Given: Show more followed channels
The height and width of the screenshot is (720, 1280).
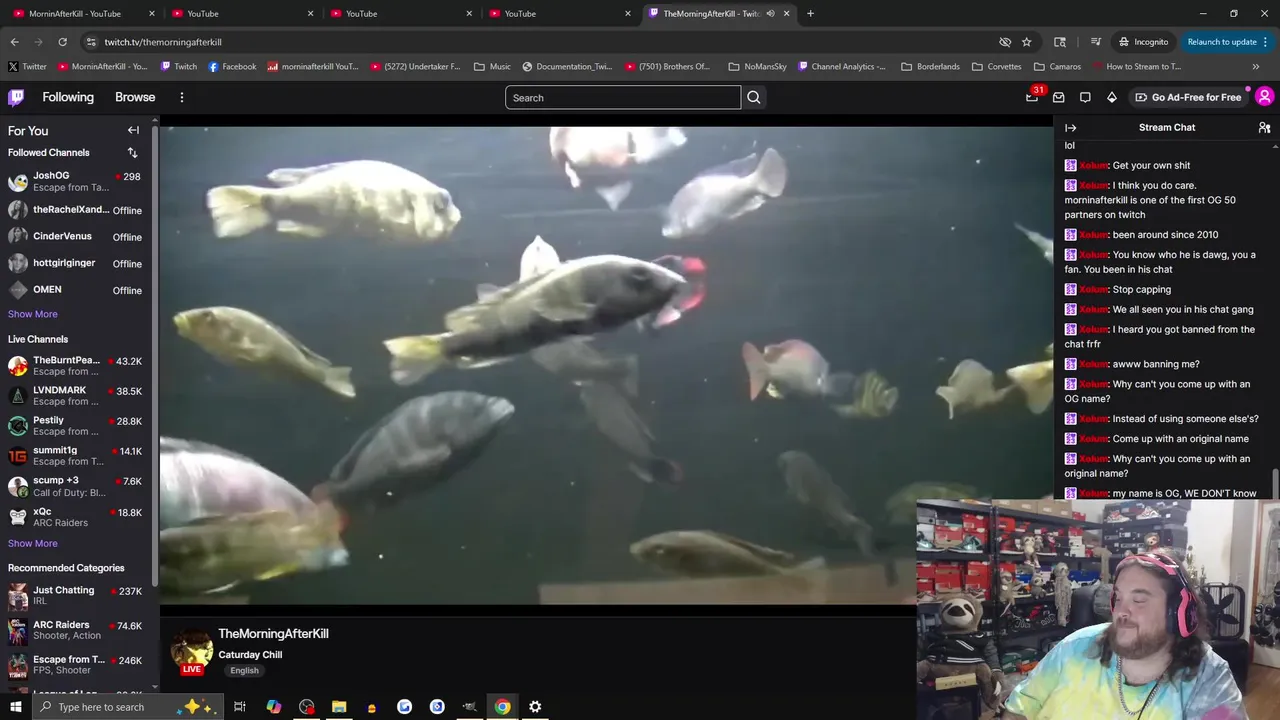Looking at the screenshot, I should (32, 313).
